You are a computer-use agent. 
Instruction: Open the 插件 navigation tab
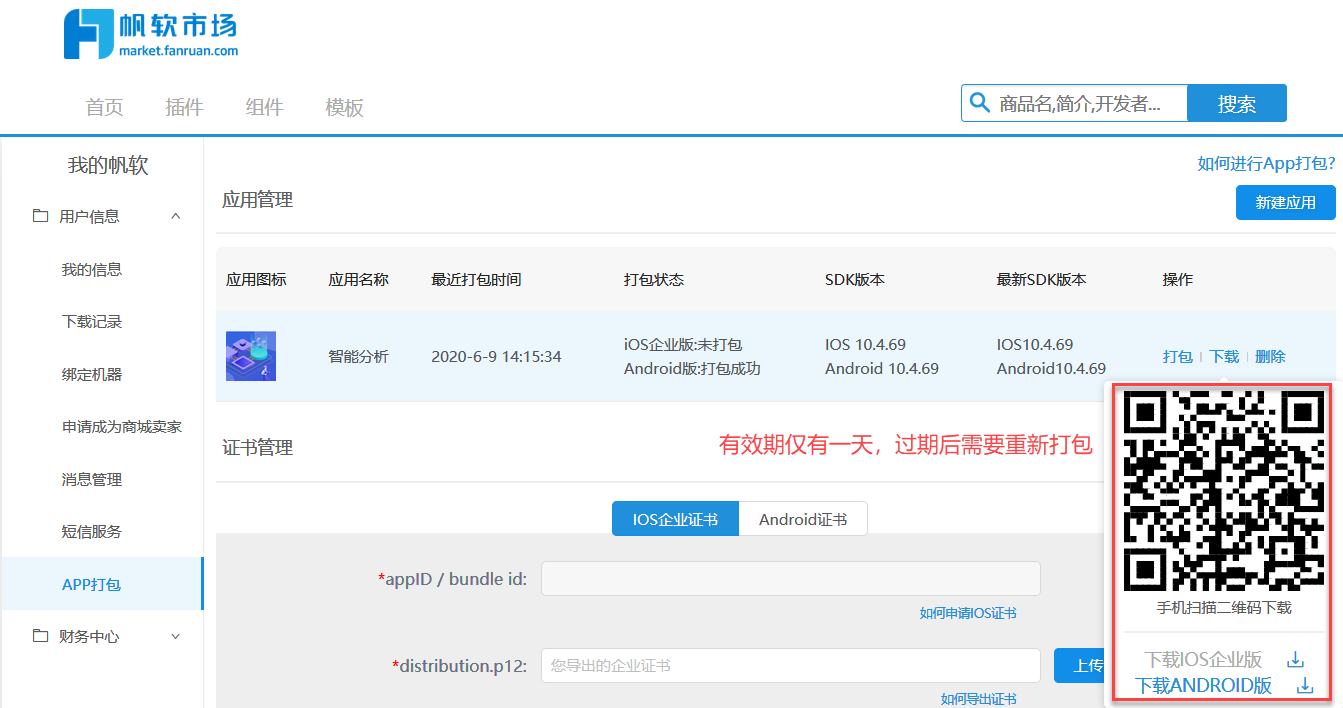pyautogui.click(x=184, y=108)
